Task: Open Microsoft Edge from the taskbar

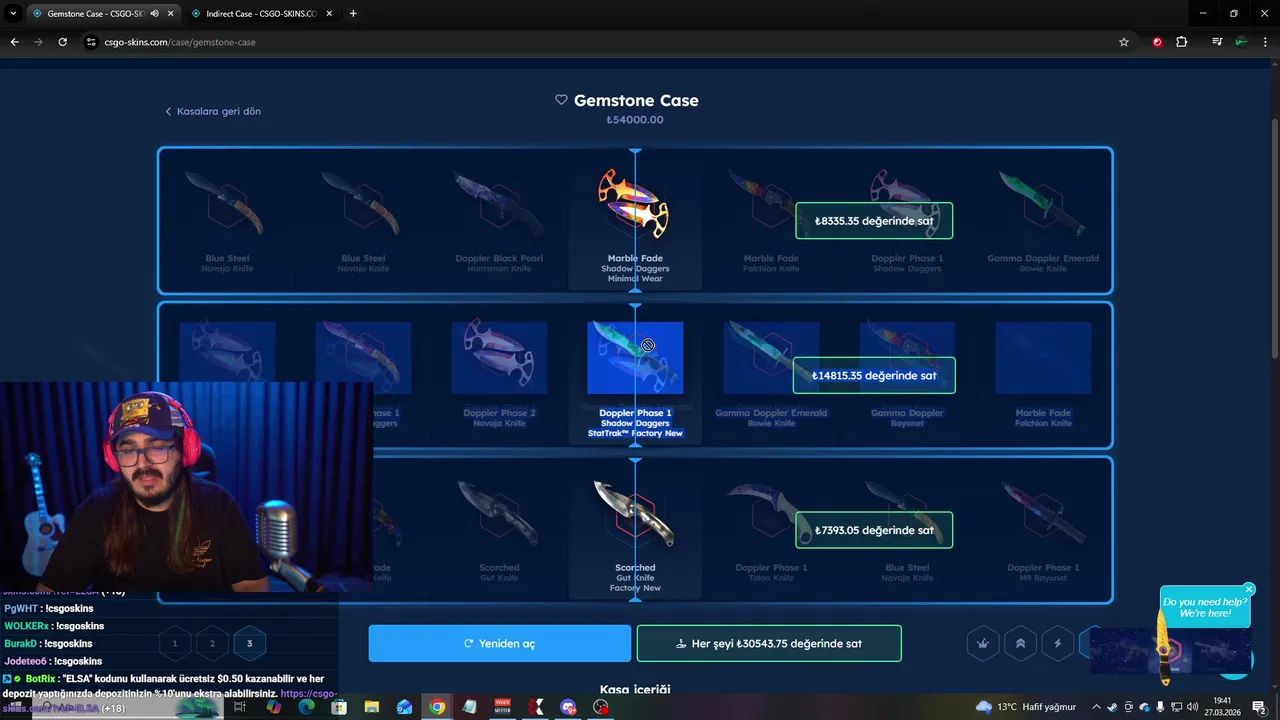Action: [306, 707]
